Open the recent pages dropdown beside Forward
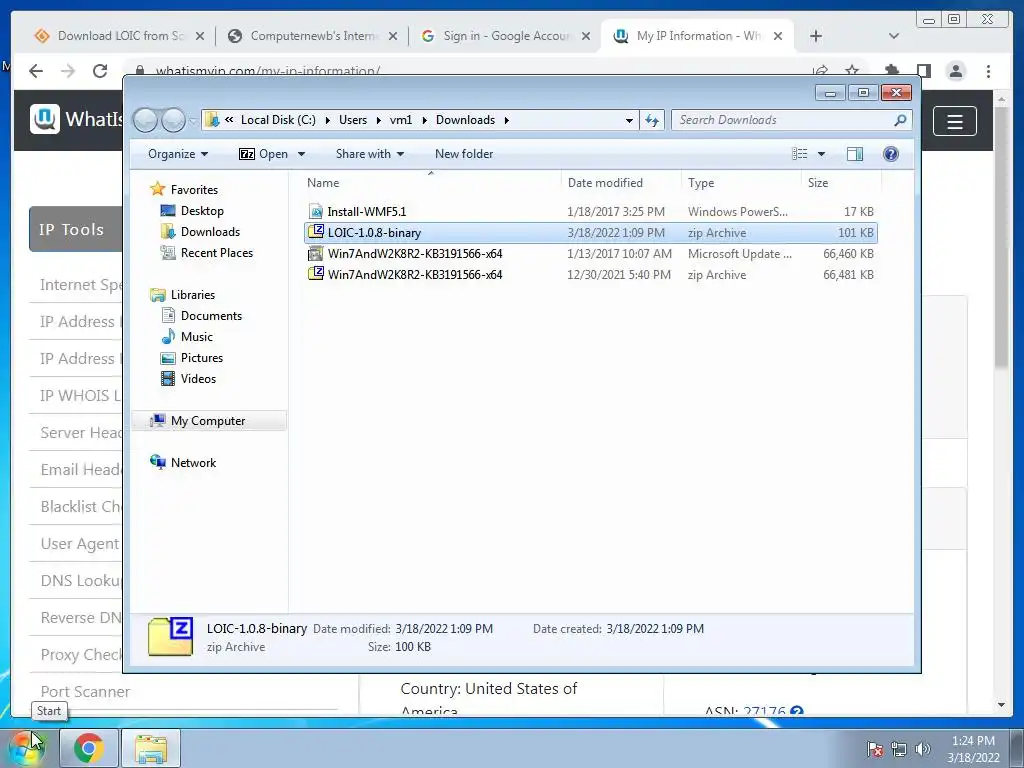The width and height of the screenshot is (1024, 768). click(x=193, y=121)
